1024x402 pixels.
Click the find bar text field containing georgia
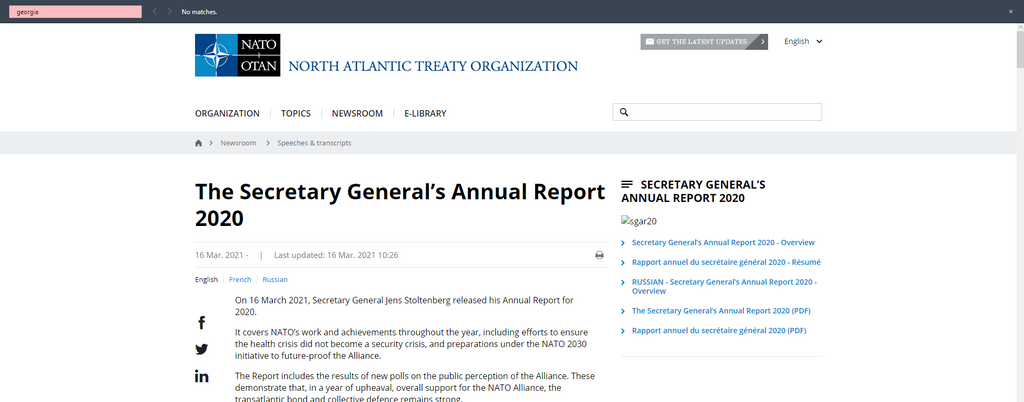click(75, 12)
